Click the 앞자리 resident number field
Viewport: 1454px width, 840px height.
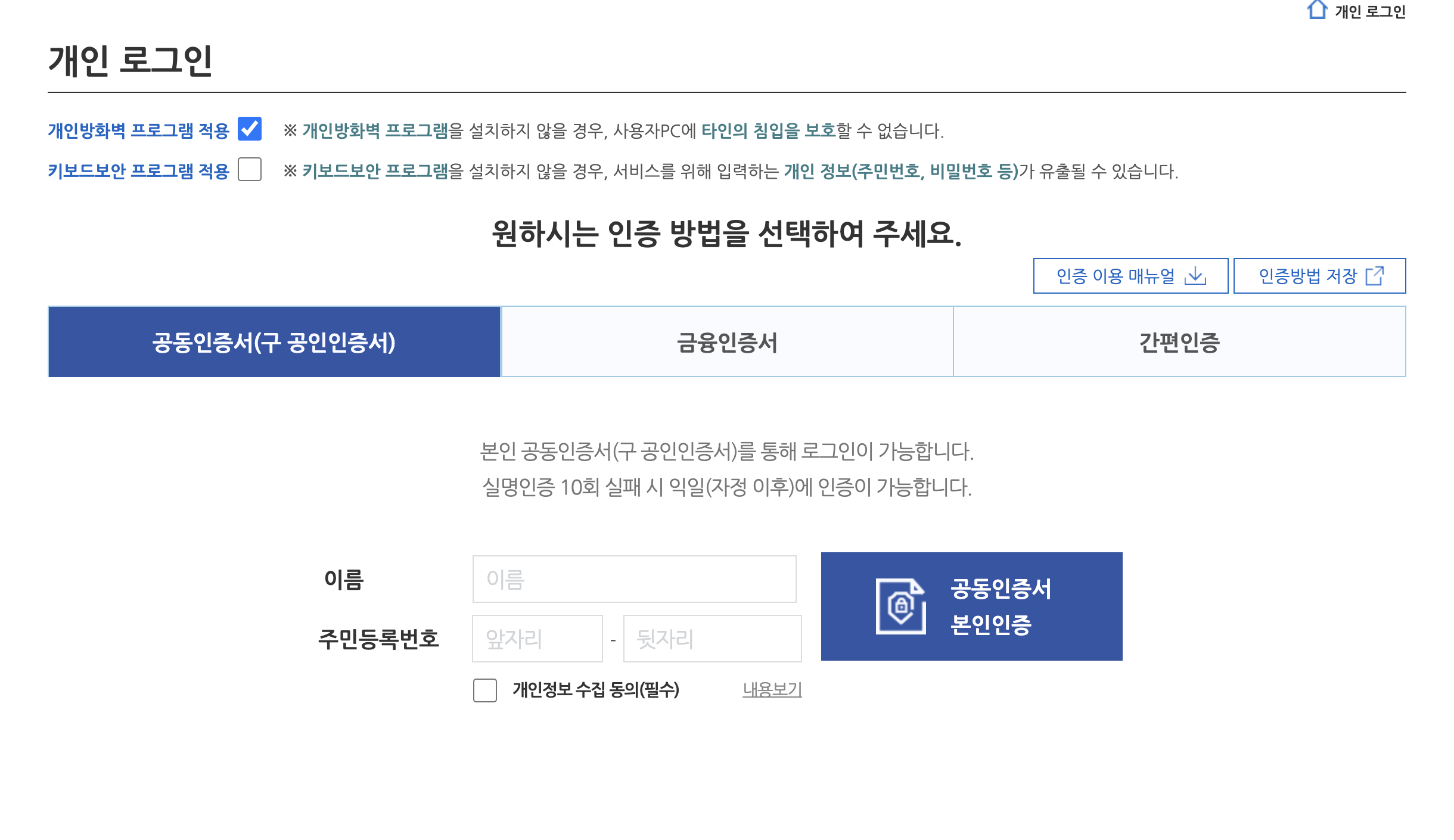coord(537,639)
